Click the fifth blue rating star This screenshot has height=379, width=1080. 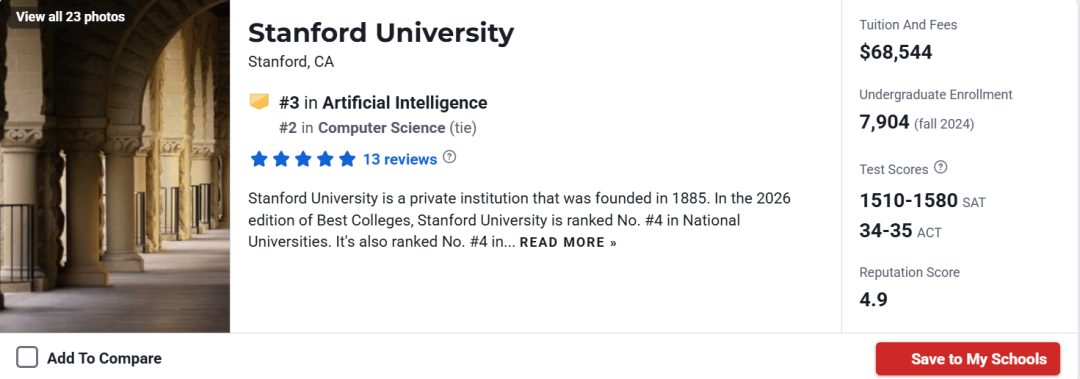(347, 159)
